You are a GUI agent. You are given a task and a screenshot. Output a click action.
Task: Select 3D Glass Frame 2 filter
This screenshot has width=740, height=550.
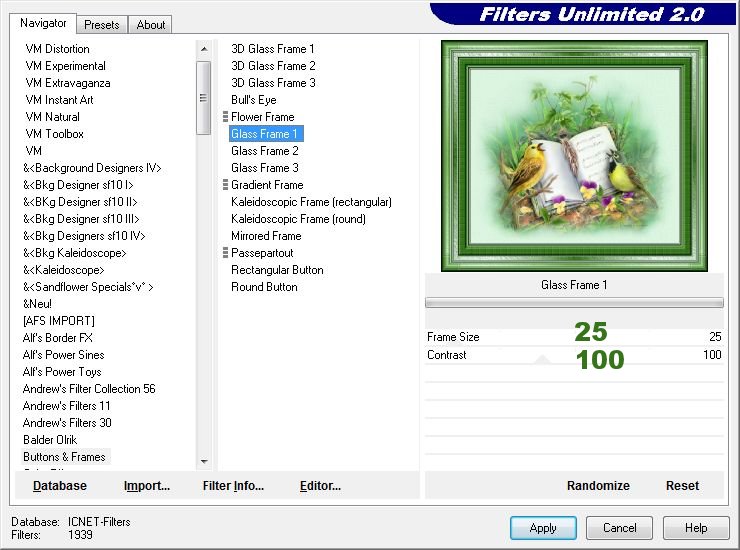pos(273,66)
